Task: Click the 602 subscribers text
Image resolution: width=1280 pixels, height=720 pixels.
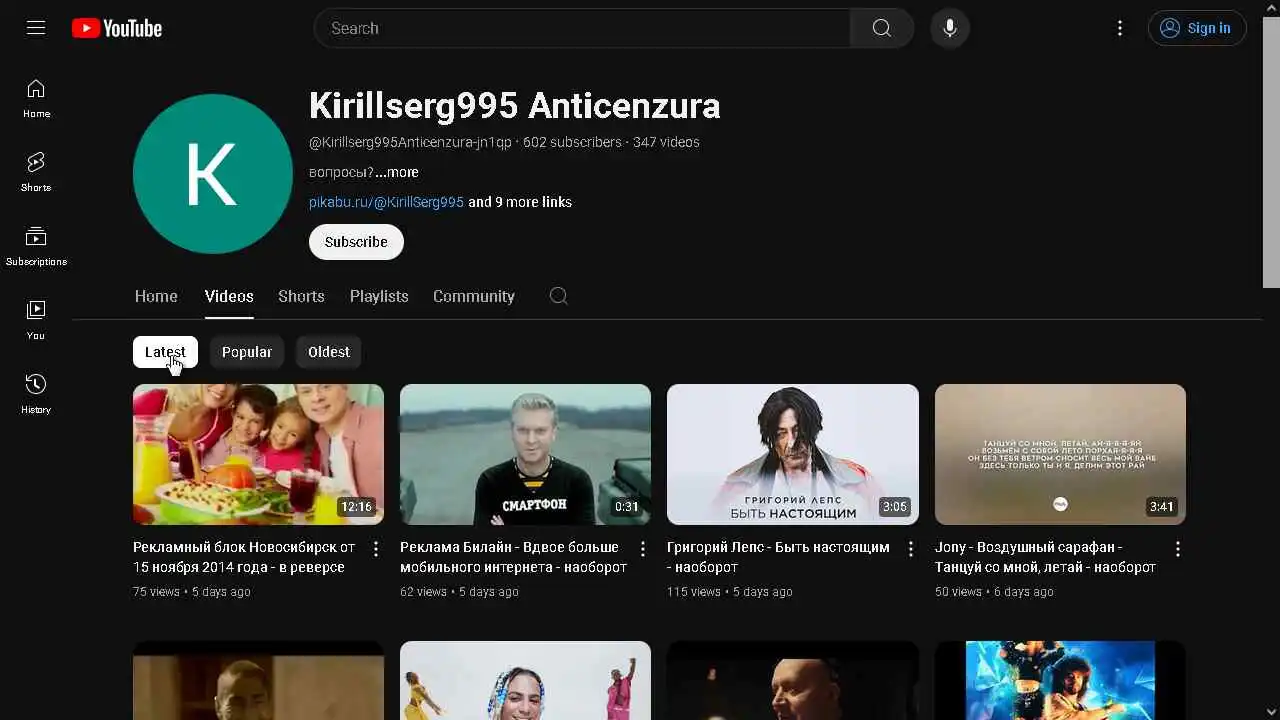Action: (x=572, y=142)
